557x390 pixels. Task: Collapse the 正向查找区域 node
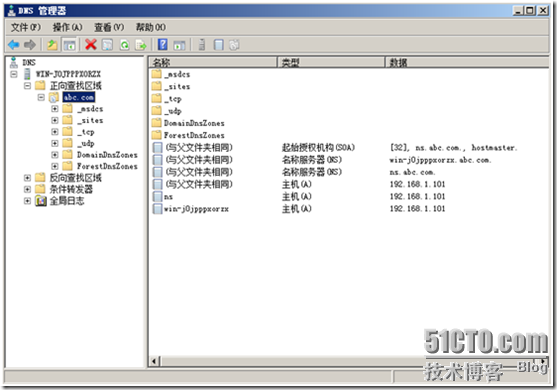pos(27,86)
